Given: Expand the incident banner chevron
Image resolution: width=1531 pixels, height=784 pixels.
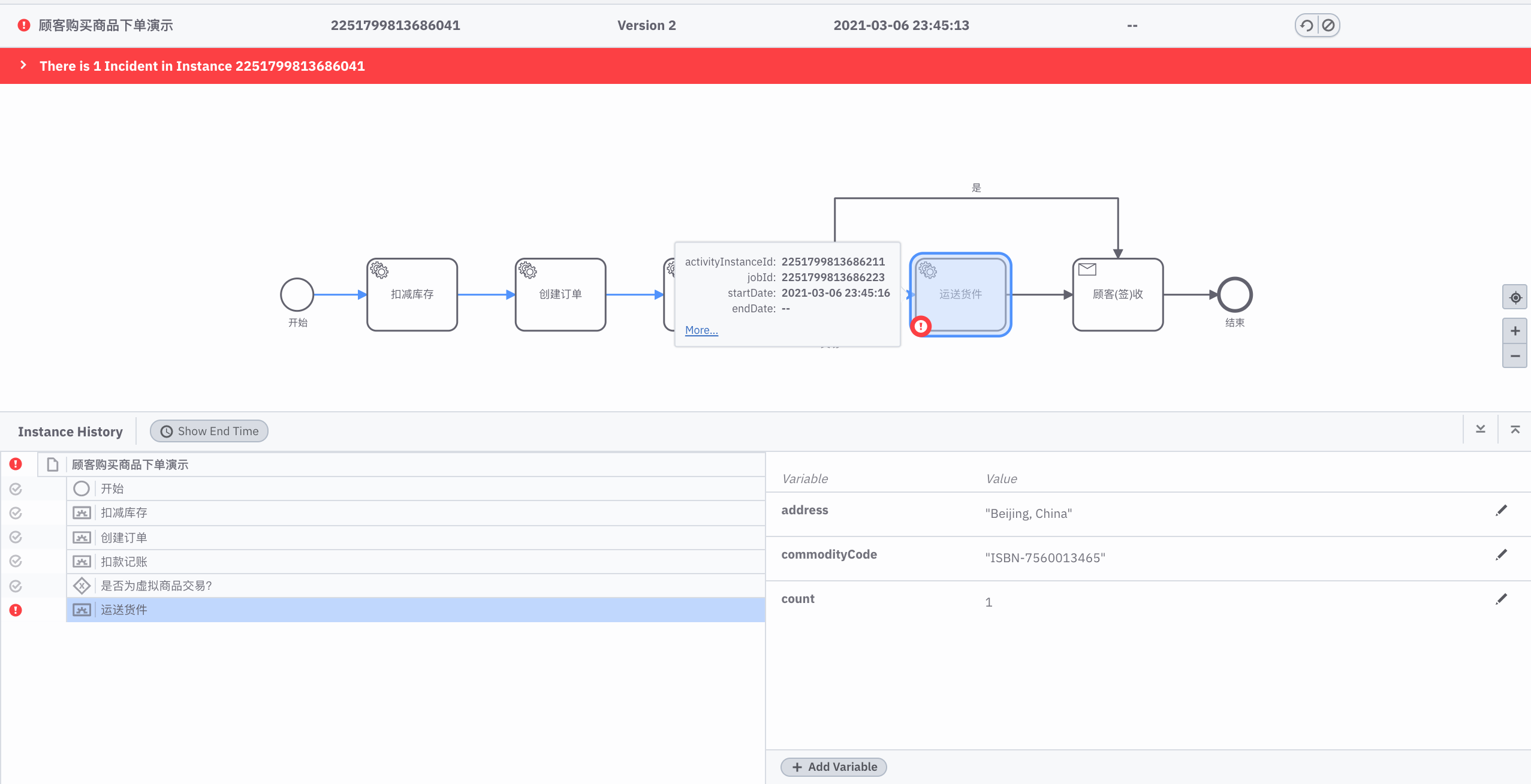Looking at the screenshot, I should pos(23,65).
